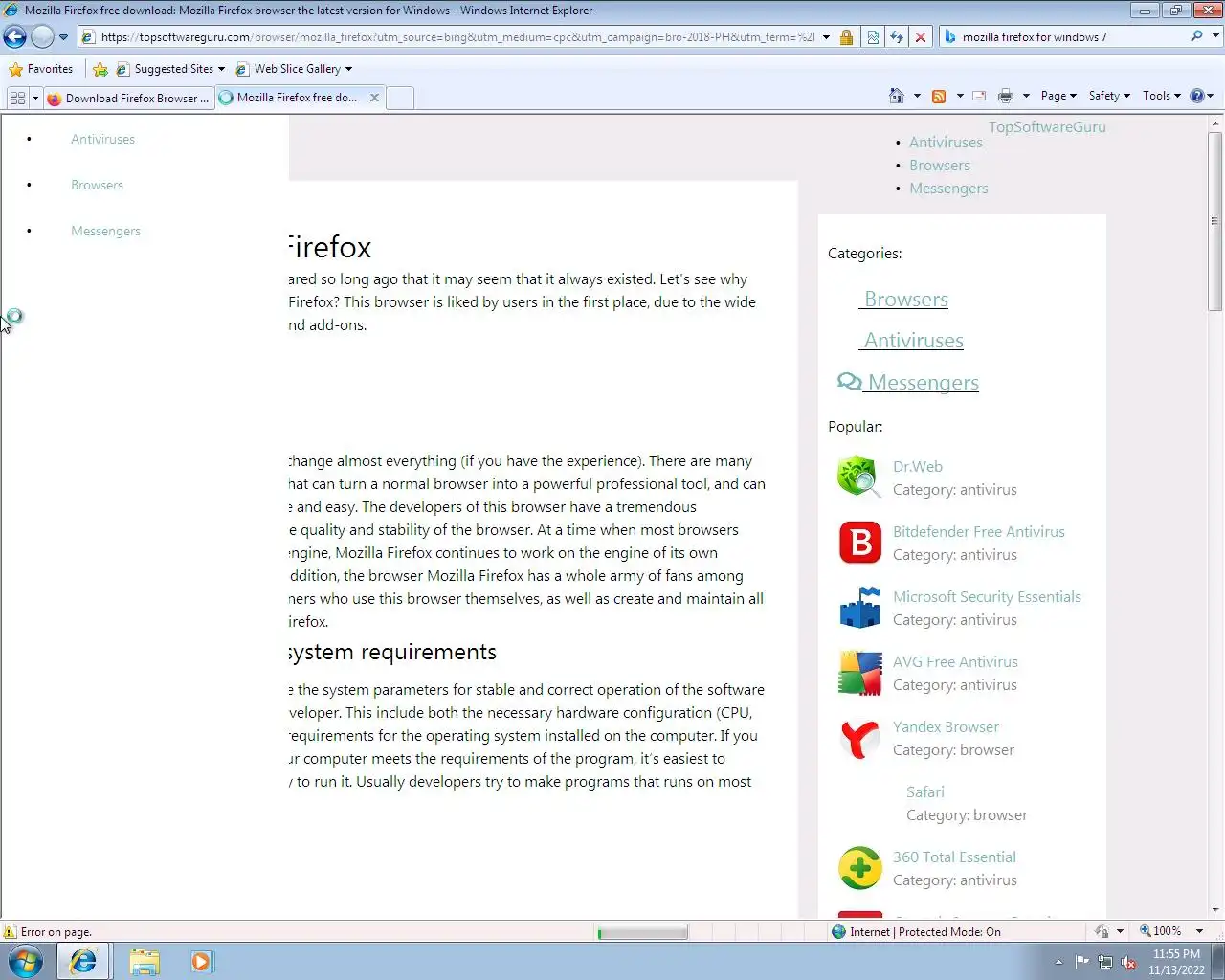
Task: Open the search provider dropdown arrow
Action: [1216, 36]
